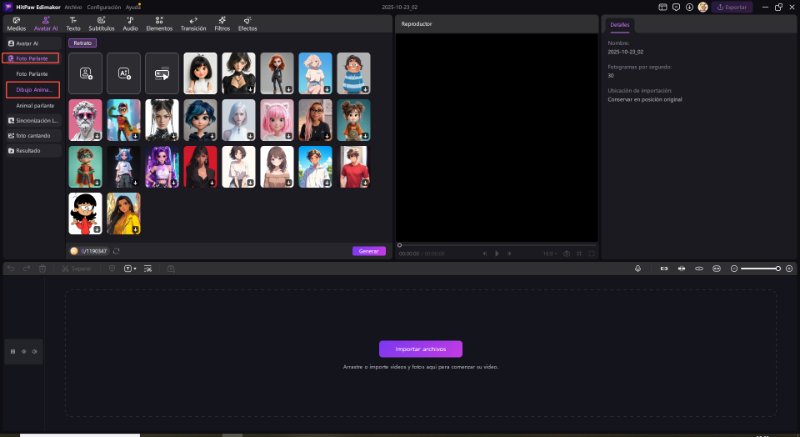Image resolution: width=800 pixels, height=437 pixels.
Task: Open the Efectos panel
Action: click(x=247, y=24)
